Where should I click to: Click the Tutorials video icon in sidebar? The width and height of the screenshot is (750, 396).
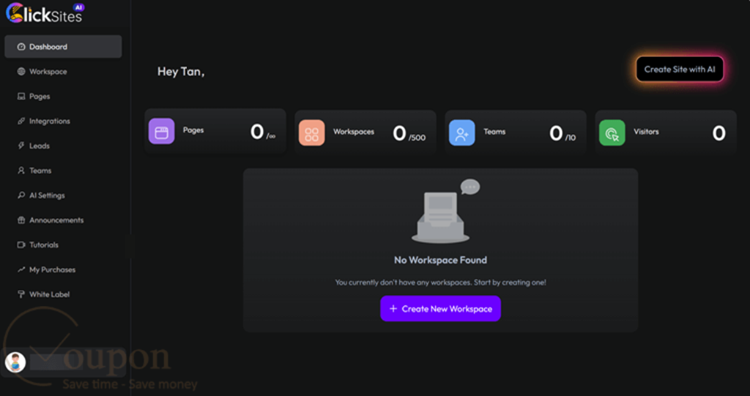pyautogui.click(x=21, y=245)
